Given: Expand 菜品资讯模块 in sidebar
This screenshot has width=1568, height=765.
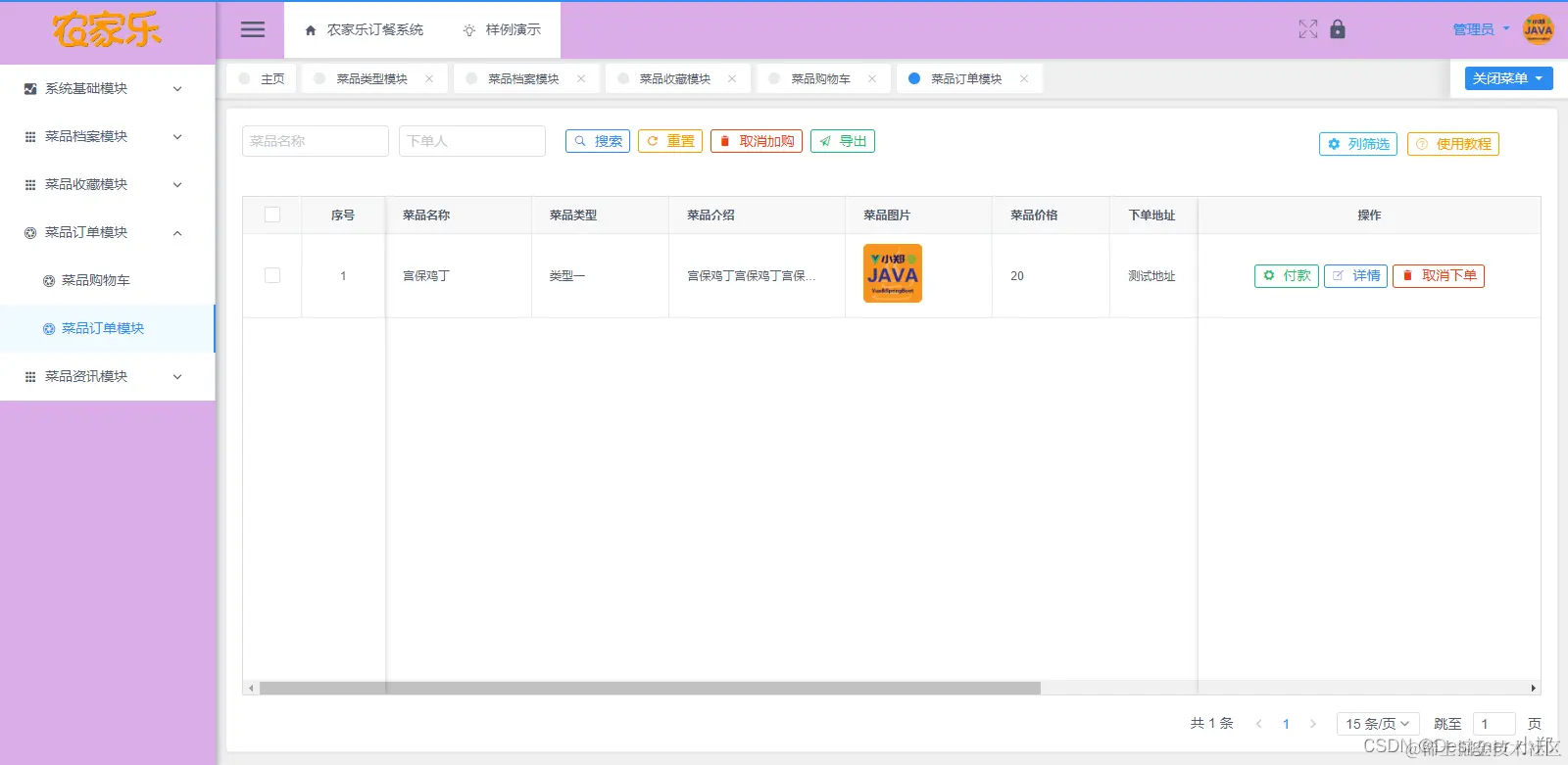Looking at the screenshot, I should click(x=108, y=376).
